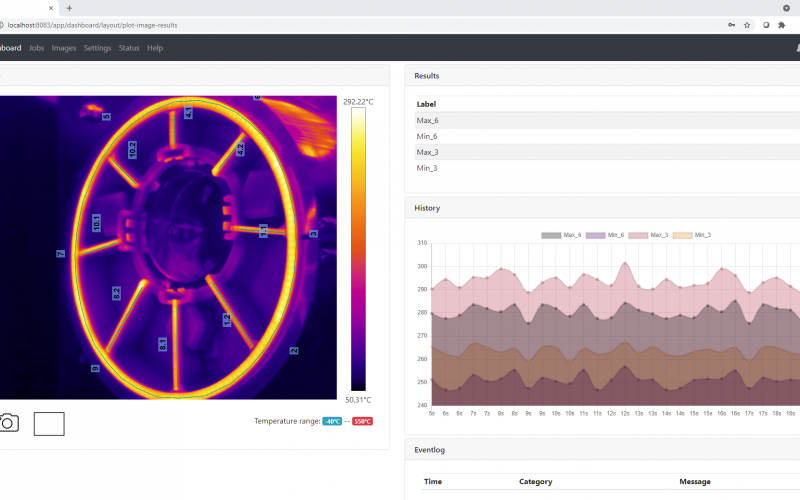Click the camera snapshot icon
Image resolution: width=800 pixels, height=500 pixels.
[x=9, y=423]
